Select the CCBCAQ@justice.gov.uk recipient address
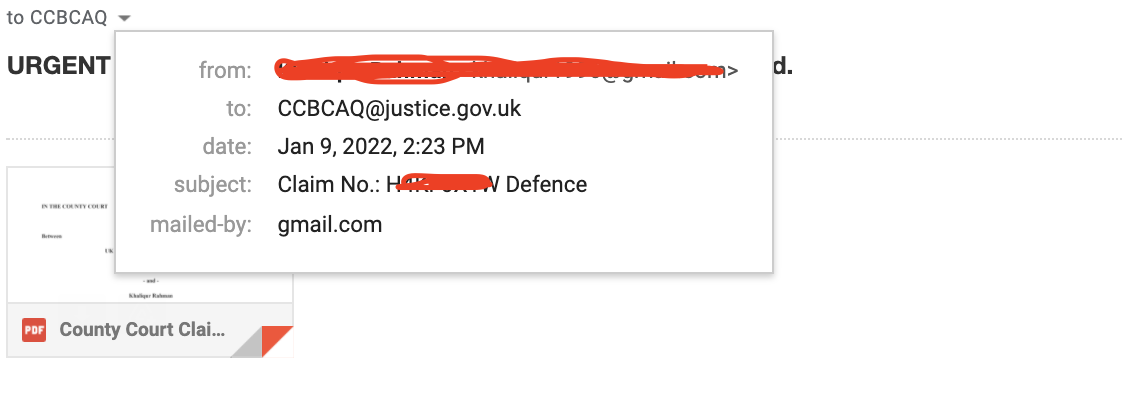Screen dimensions: 1124x402 (x=399, y=108)
